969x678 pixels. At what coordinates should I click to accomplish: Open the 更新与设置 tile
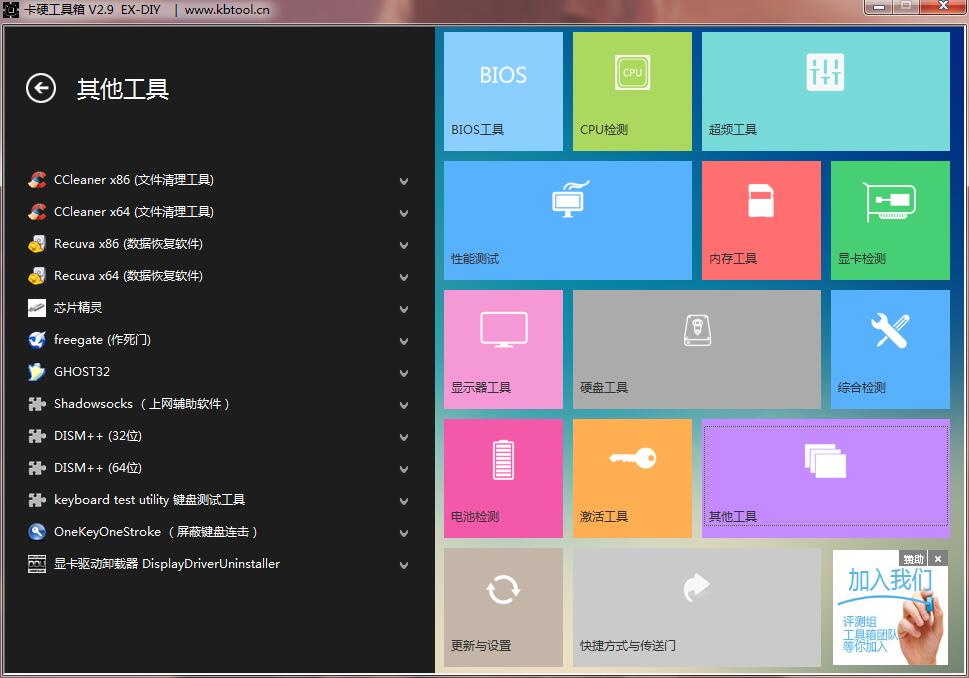click(503, 607)
